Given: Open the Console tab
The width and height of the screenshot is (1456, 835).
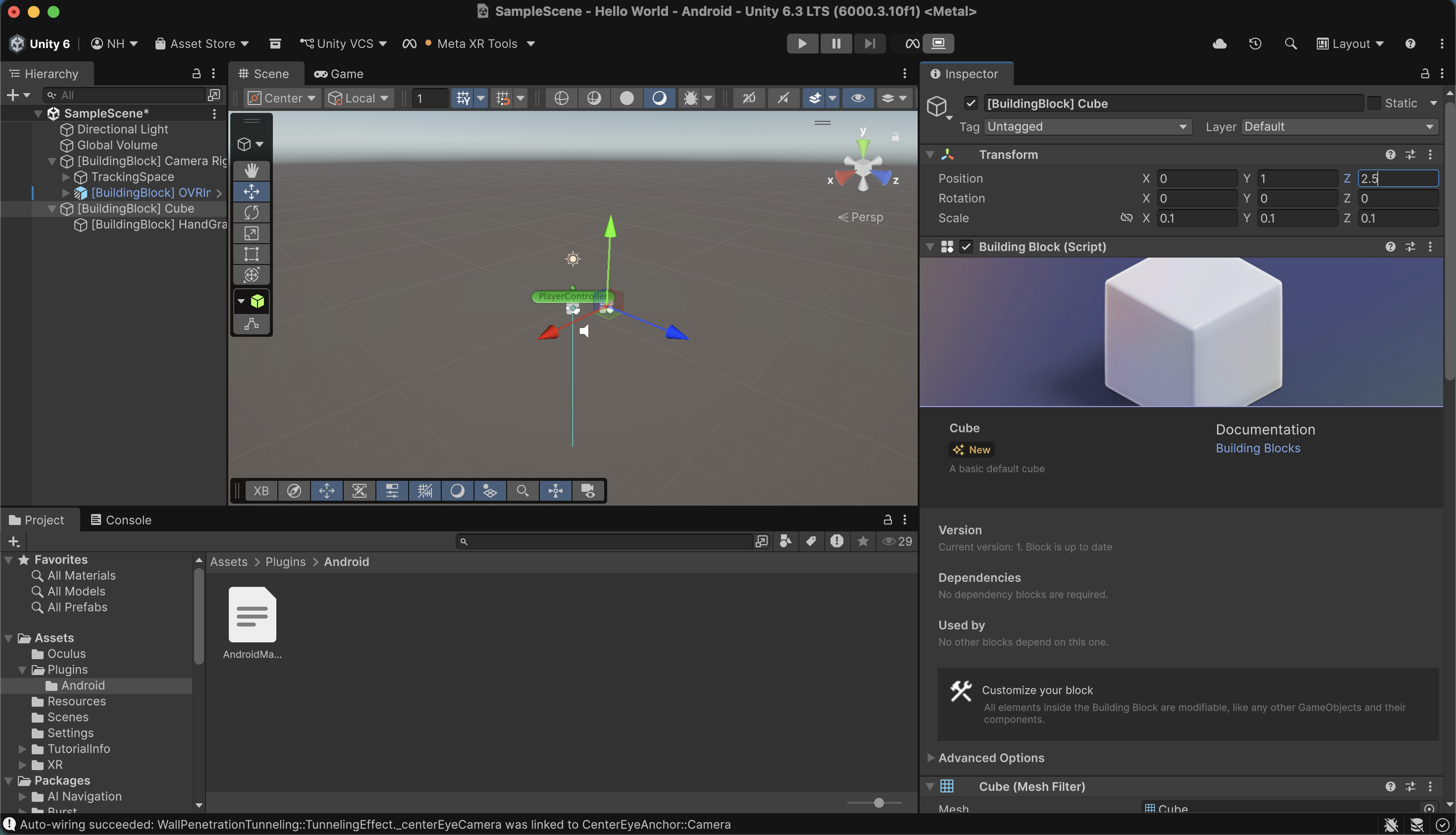Looking at the screenshot, I should [121, 520].
